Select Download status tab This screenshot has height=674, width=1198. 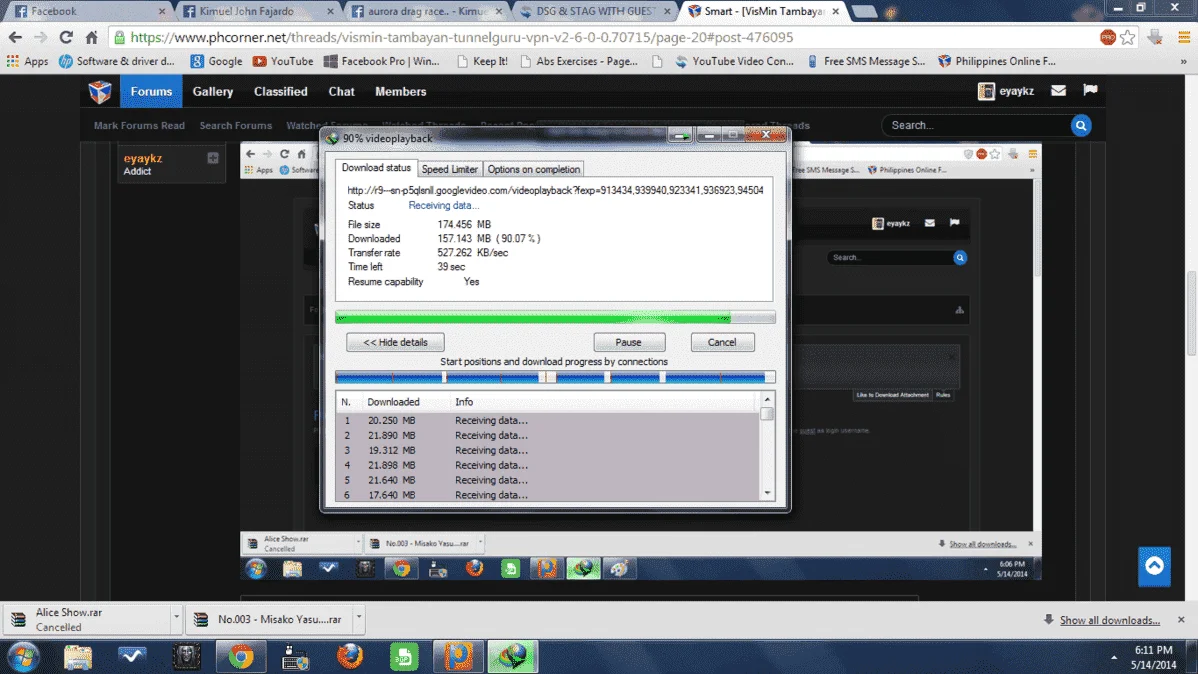[376, 168]
